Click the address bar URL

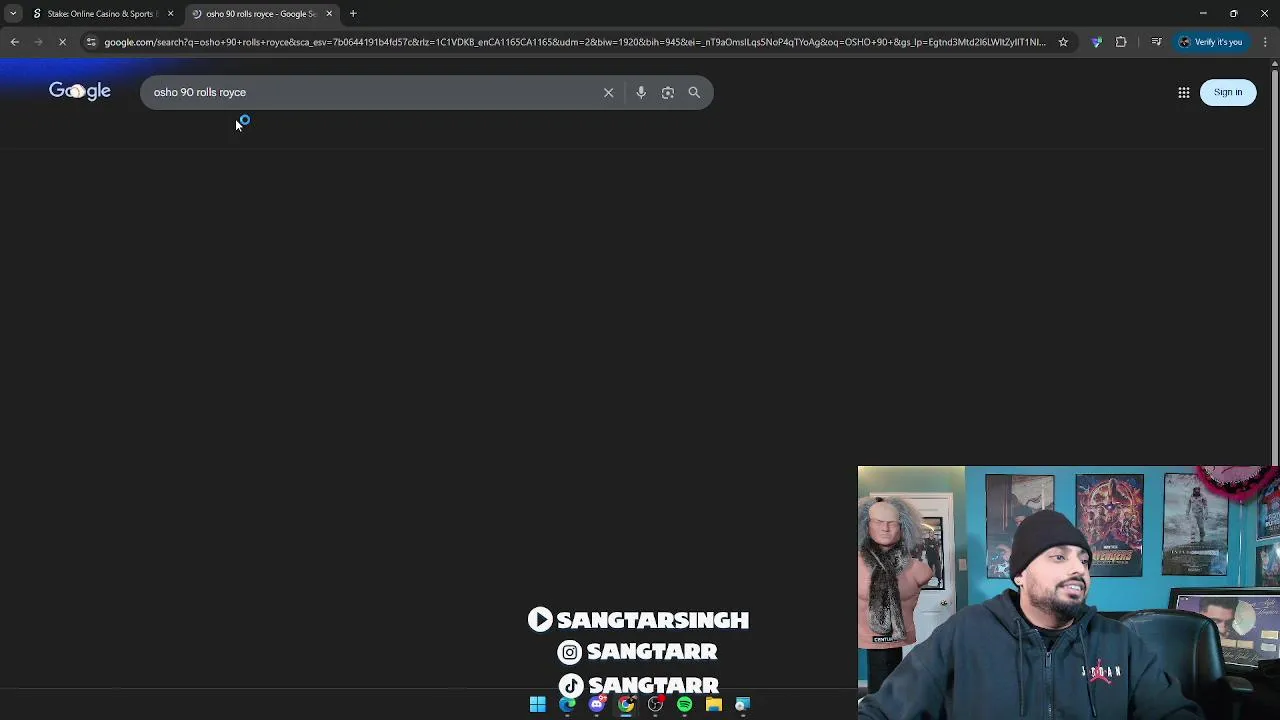click(x=575, y=42)
